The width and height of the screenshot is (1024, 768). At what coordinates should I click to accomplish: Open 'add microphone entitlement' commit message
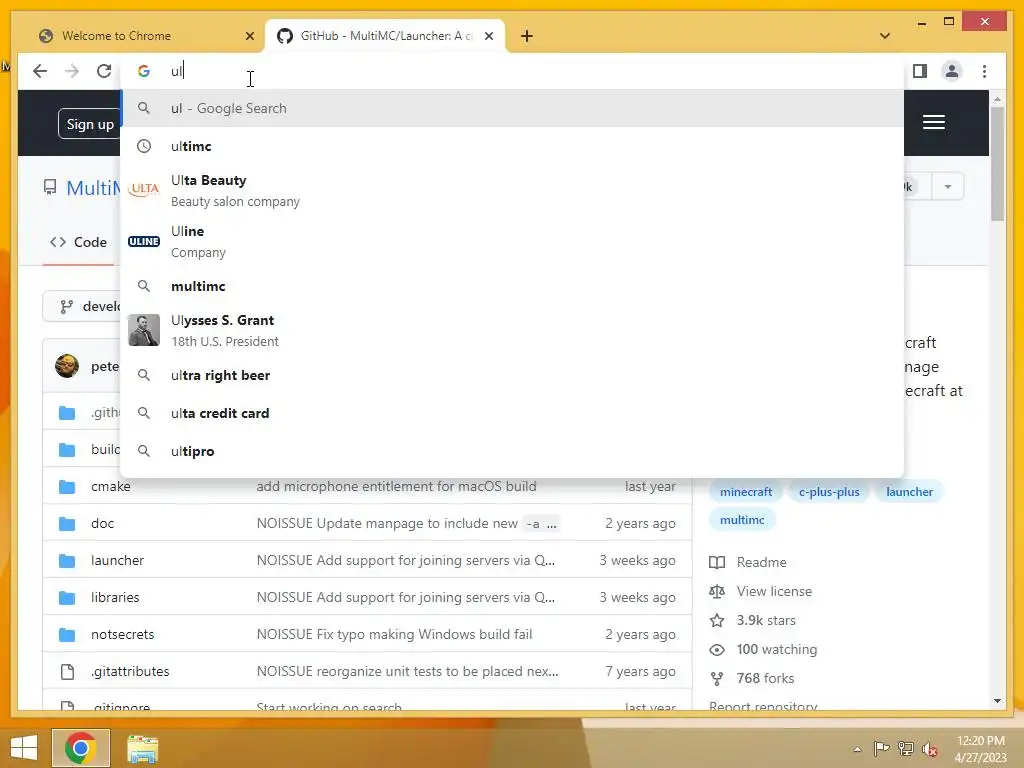[396, 487]
